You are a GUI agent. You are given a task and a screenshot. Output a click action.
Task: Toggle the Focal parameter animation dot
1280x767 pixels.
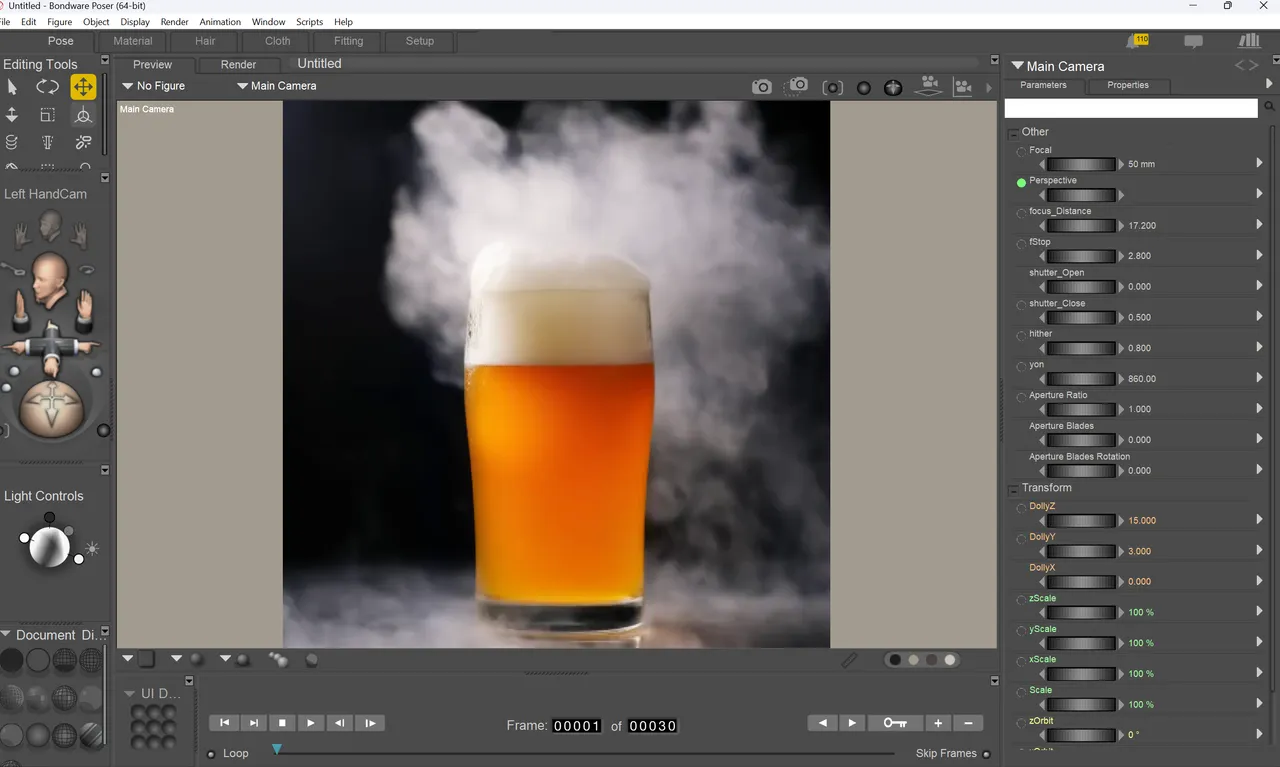pos(1021,152)
